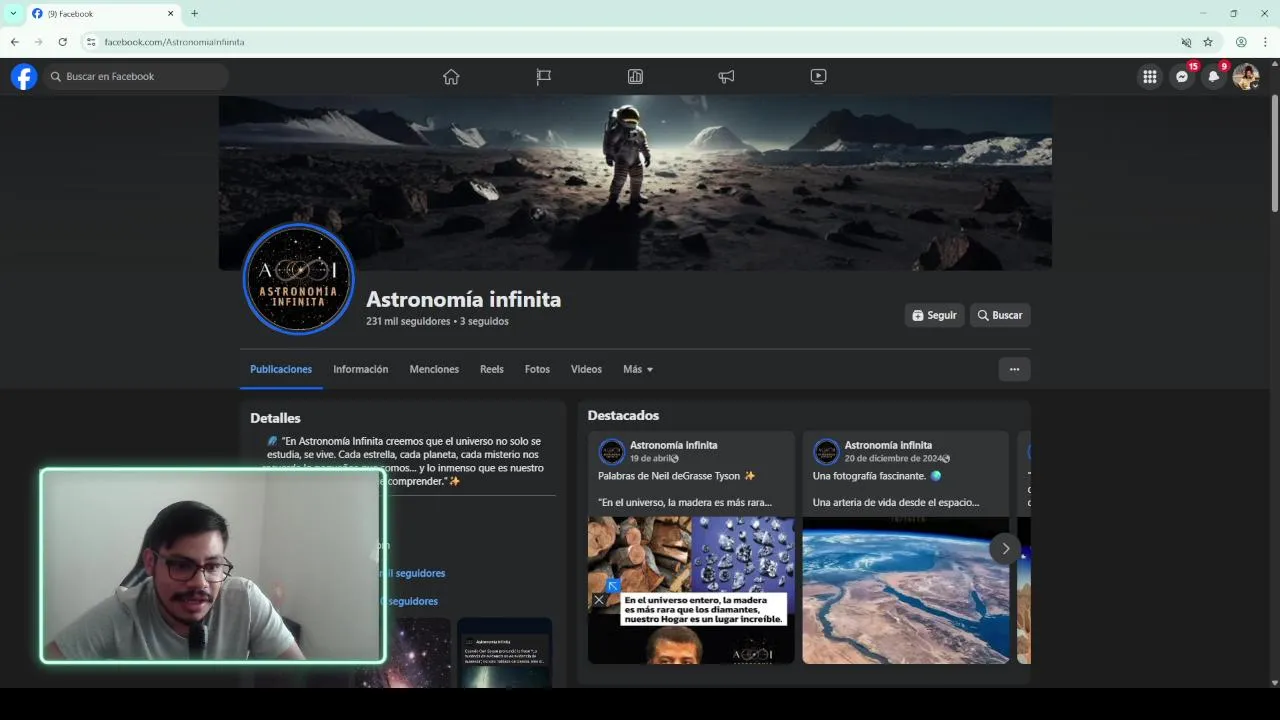Open the apps grid menu icon
1280x720 pixels.
[1150, 76]
